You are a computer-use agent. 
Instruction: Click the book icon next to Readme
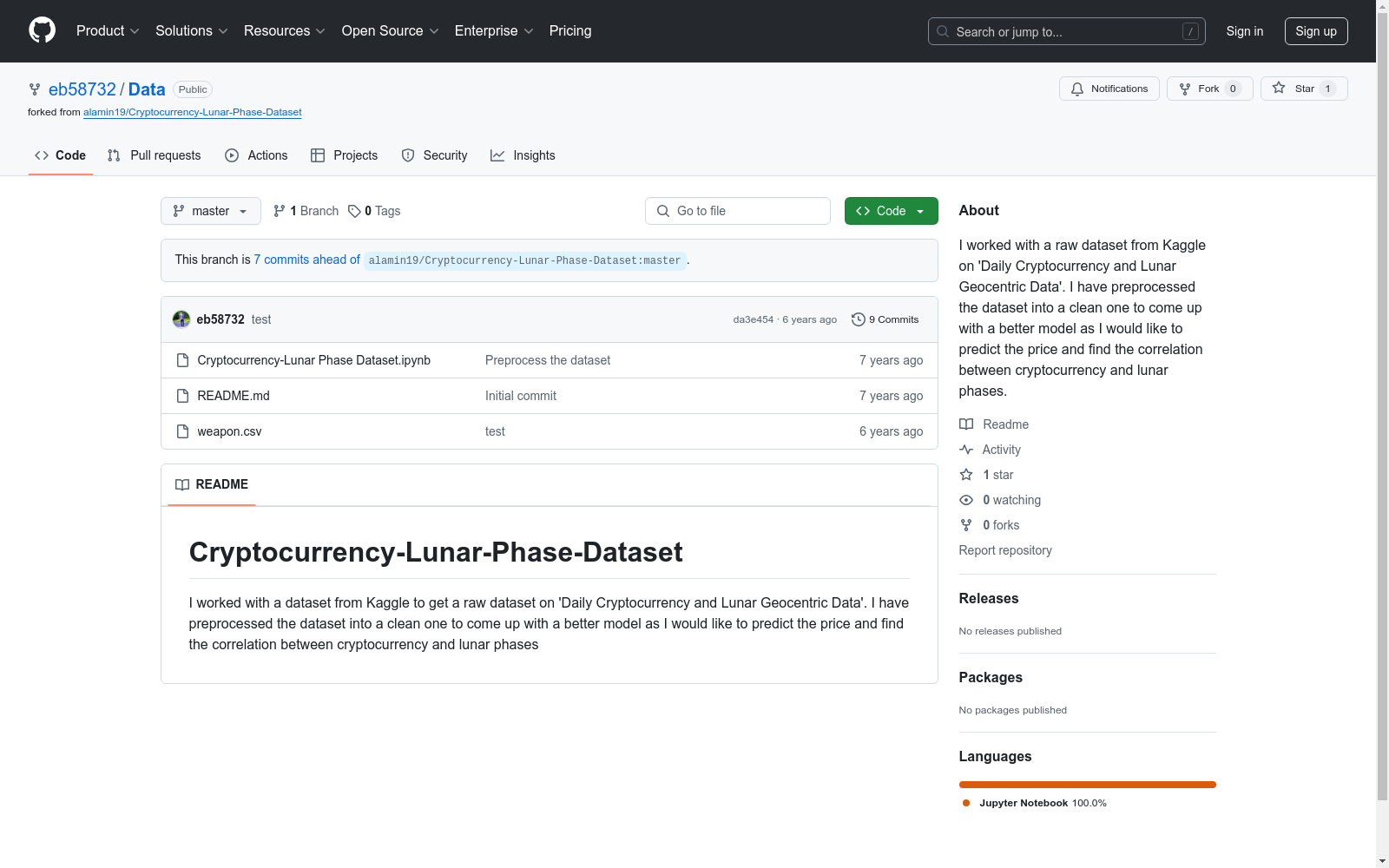966,424
